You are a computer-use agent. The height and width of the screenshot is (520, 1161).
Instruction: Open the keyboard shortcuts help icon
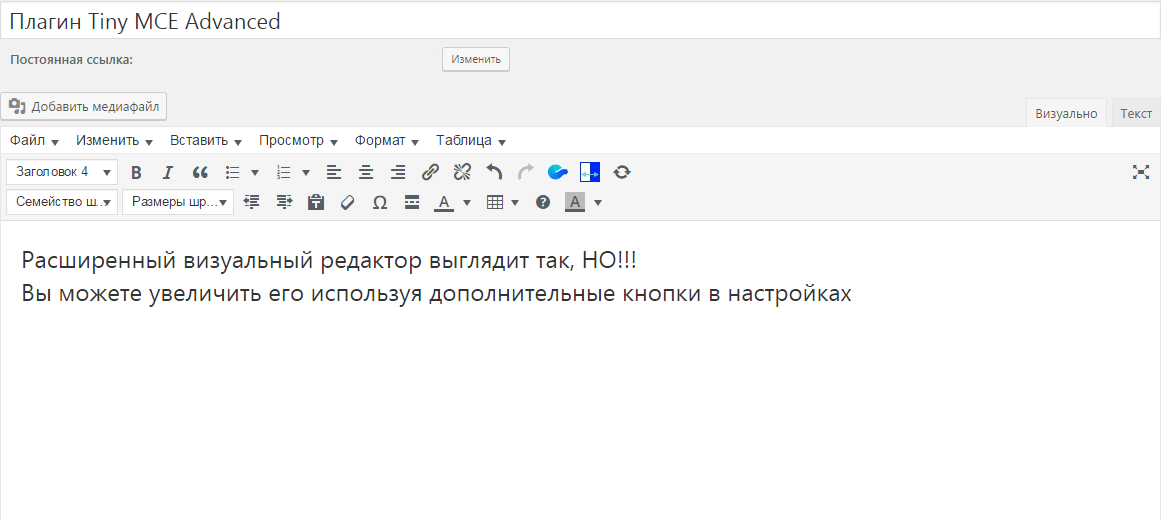click(543, 202)
